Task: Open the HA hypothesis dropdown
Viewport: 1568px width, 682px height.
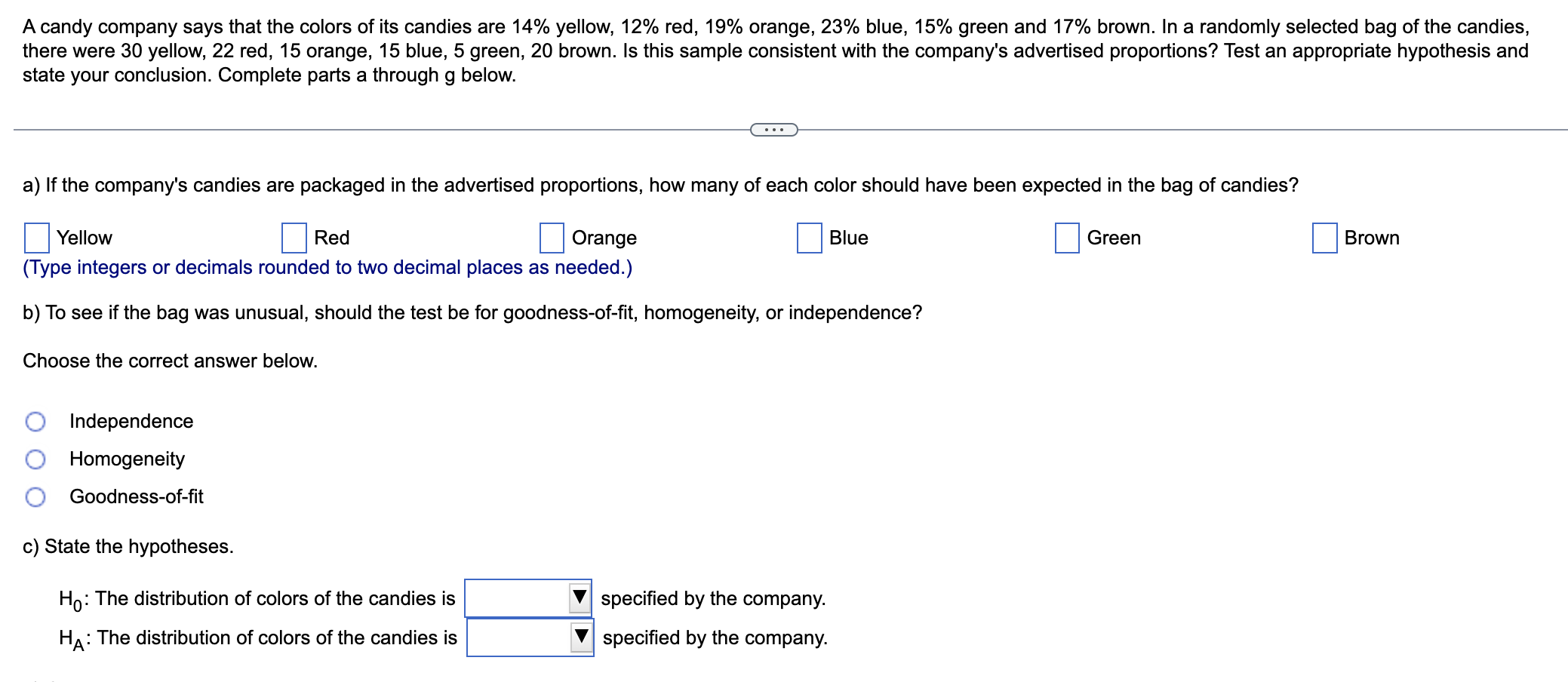Action: pyautogui.click(x=521, y=636)
